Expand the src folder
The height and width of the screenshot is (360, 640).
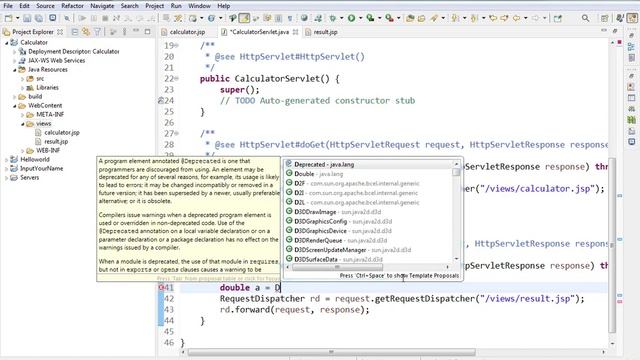click(22, 78)
